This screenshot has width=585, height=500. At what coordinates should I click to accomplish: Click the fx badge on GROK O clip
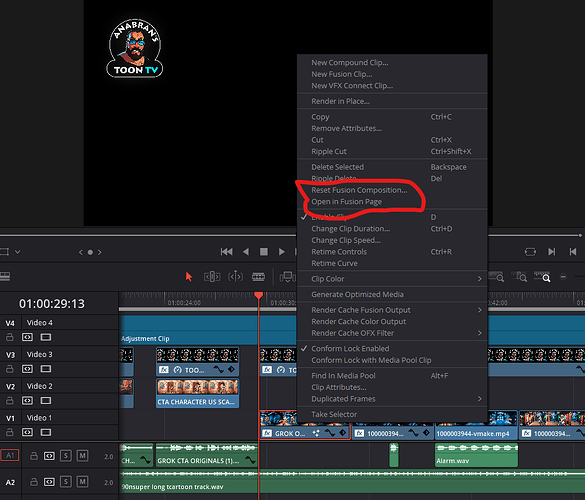coord(267,433)
